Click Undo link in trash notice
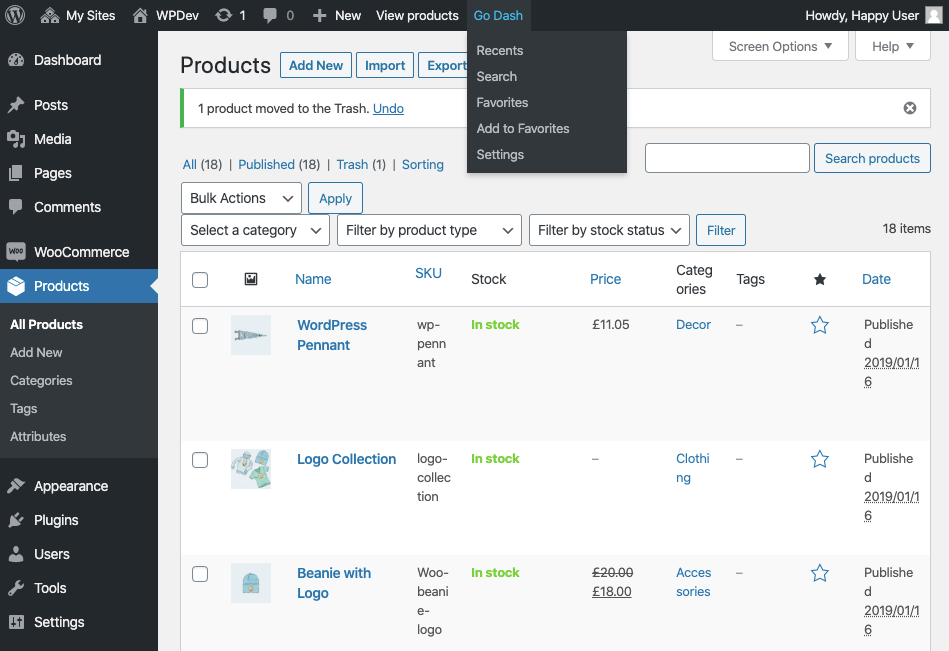The width and height of the screenshot is (949, 651). 388,108
